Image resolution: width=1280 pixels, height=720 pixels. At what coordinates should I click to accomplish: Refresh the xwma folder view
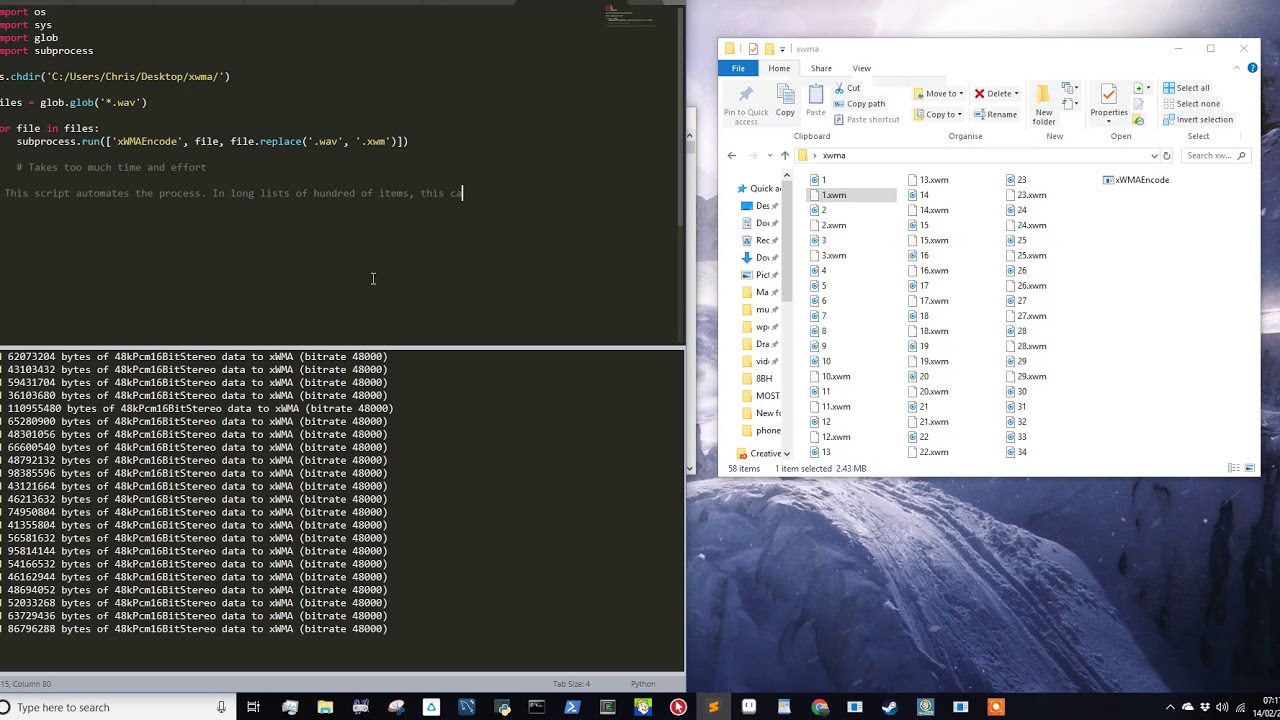click(1166, 156)
